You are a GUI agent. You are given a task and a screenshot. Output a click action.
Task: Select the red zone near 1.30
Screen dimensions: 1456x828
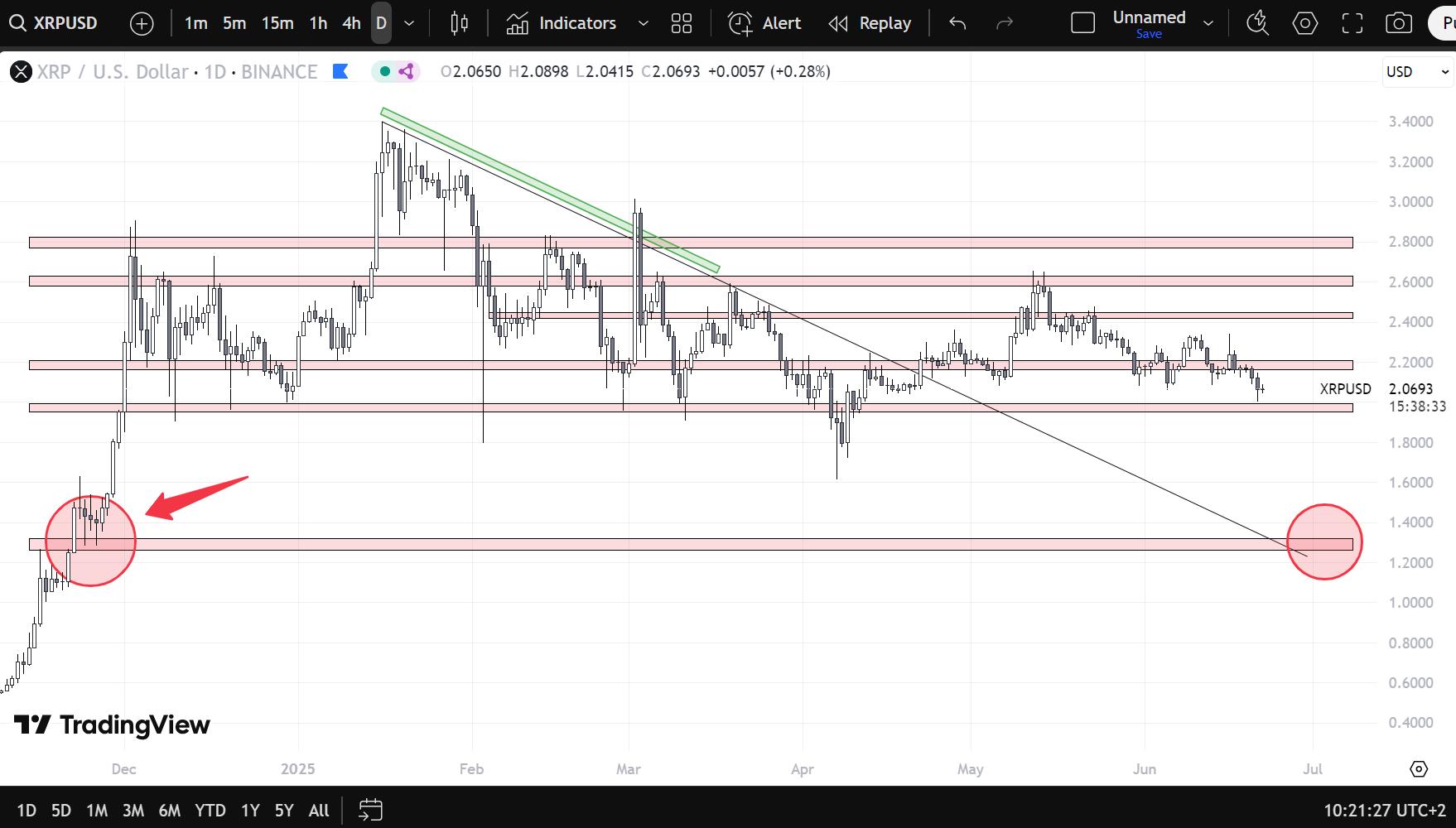point(691,544)
